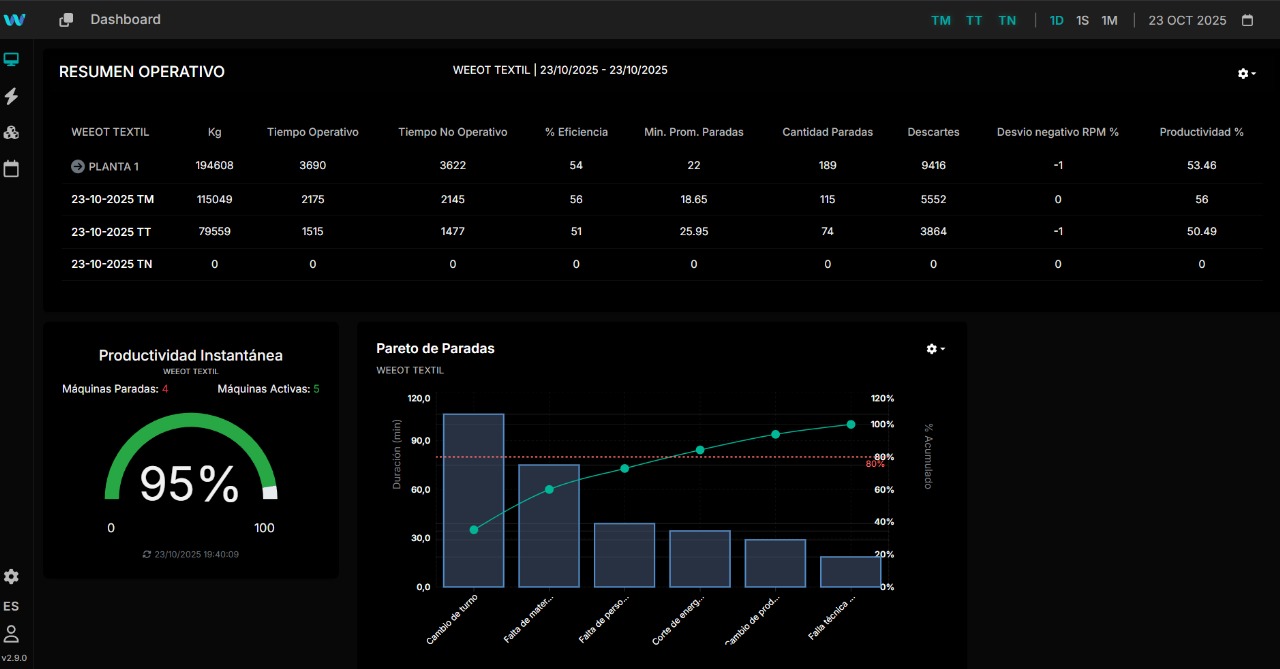Enable the TM shift filter

tap(940, 20)
